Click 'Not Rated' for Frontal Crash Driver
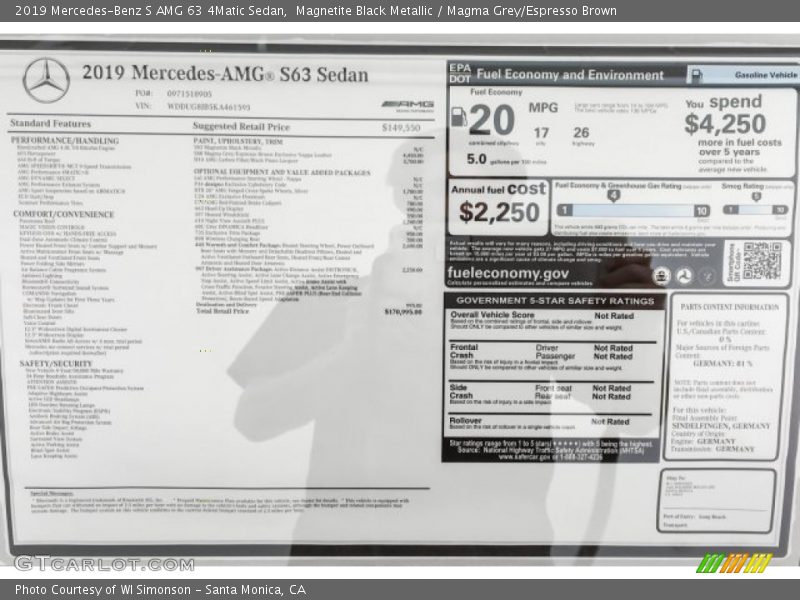Screen dimensions: 800x600 pos(613,348)
